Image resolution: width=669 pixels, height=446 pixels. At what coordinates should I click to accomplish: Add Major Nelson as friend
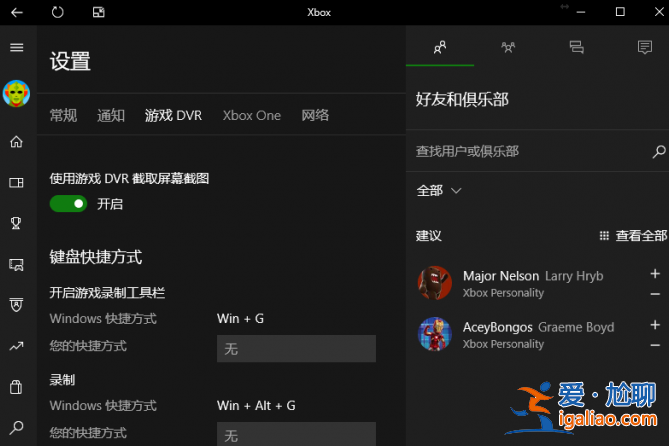[655, 274]
